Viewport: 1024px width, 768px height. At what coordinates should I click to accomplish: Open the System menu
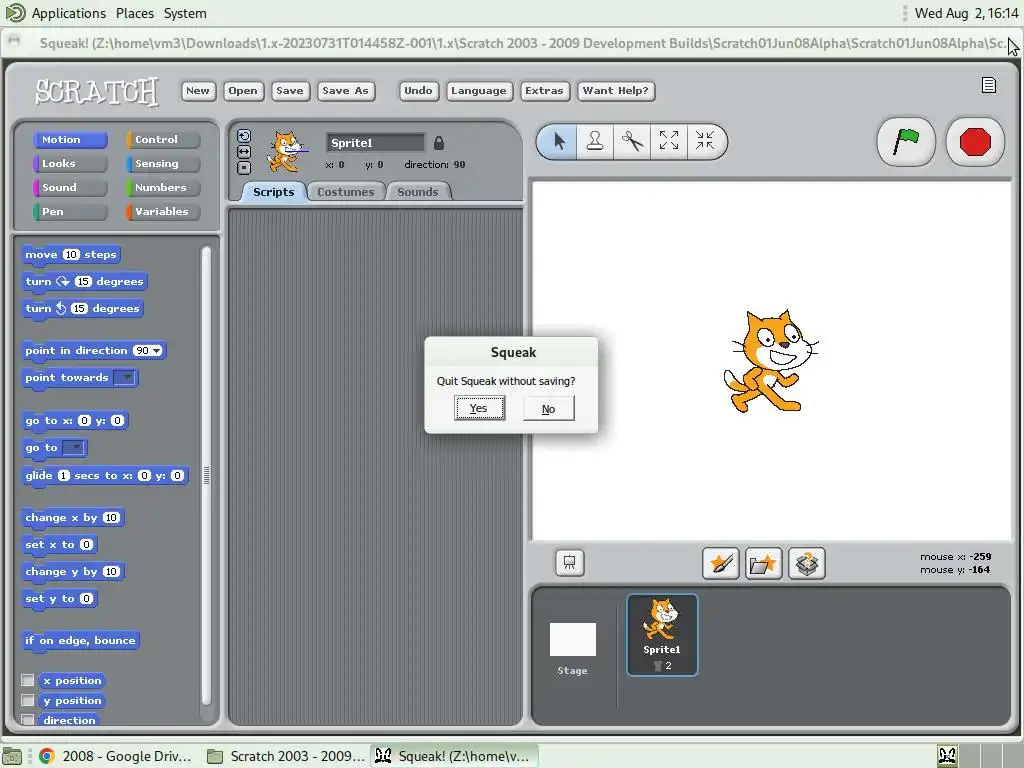(x=185, y=13)
